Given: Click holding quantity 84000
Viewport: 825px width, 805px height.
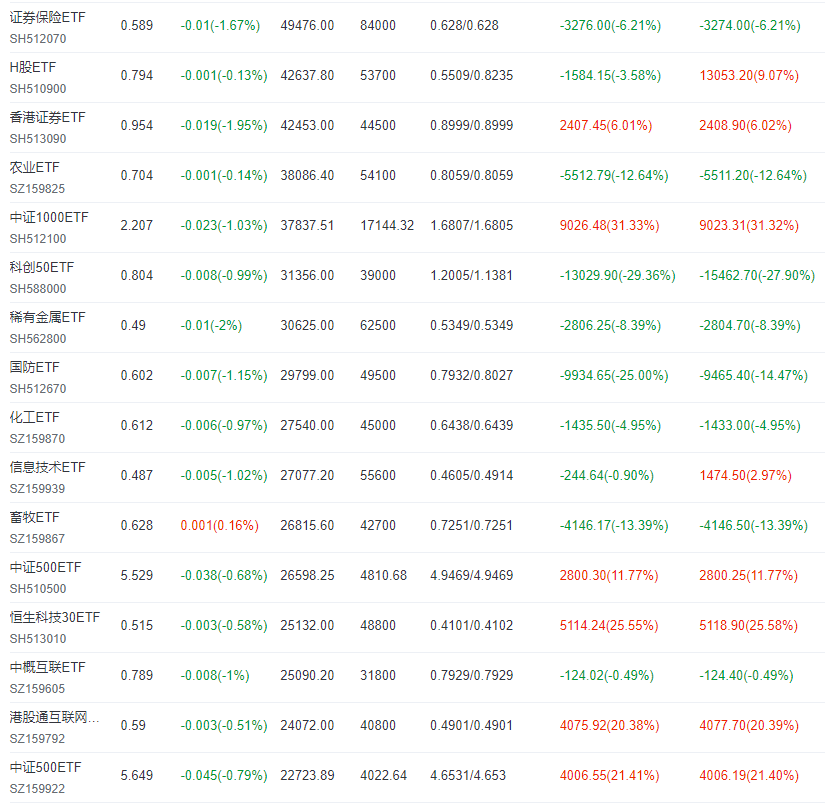Looking at the screenshot, I should 378,25.
